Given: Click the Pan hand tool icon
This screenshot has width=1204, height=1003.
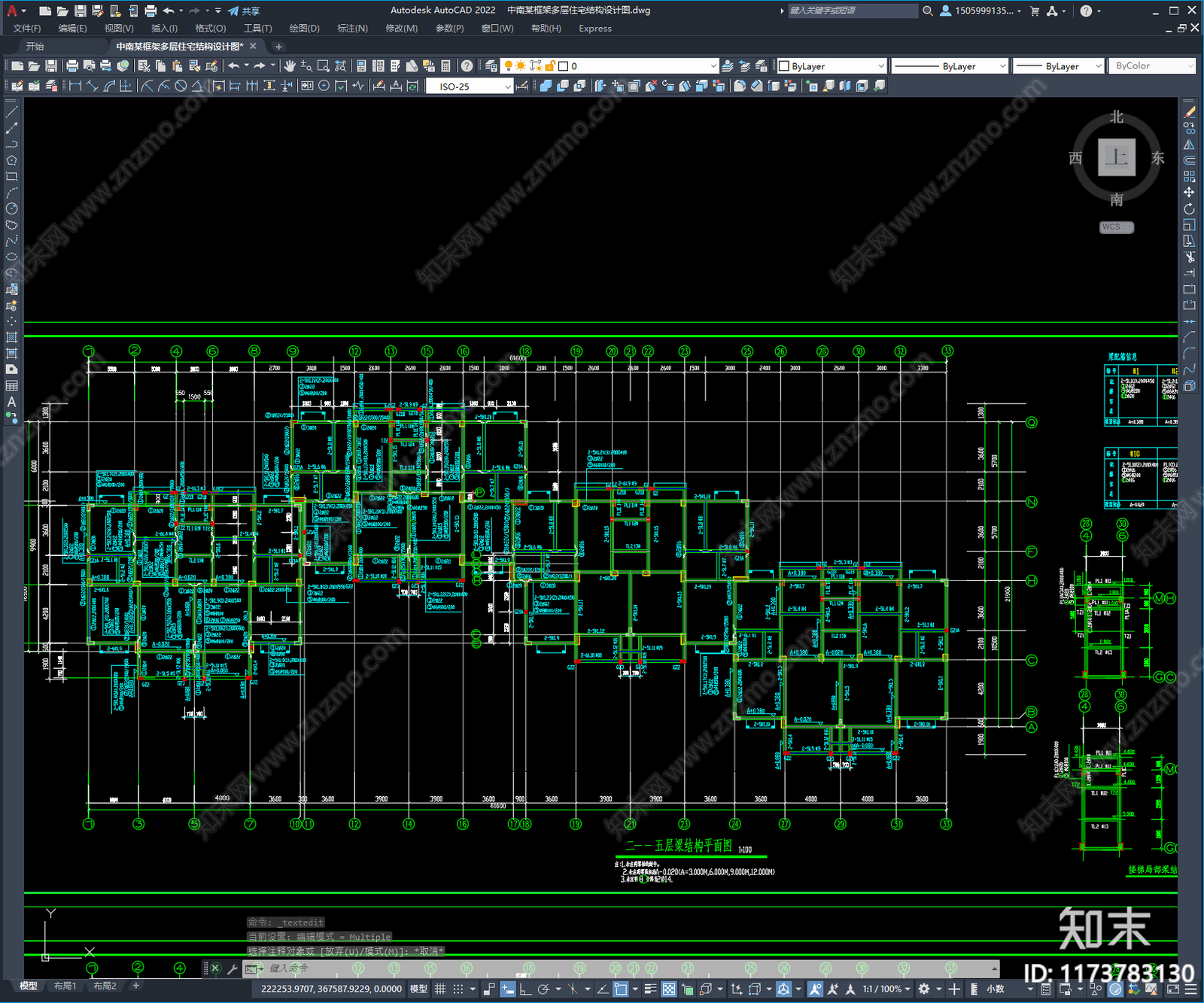Looking at the screenshot, I should pos(289,66).
